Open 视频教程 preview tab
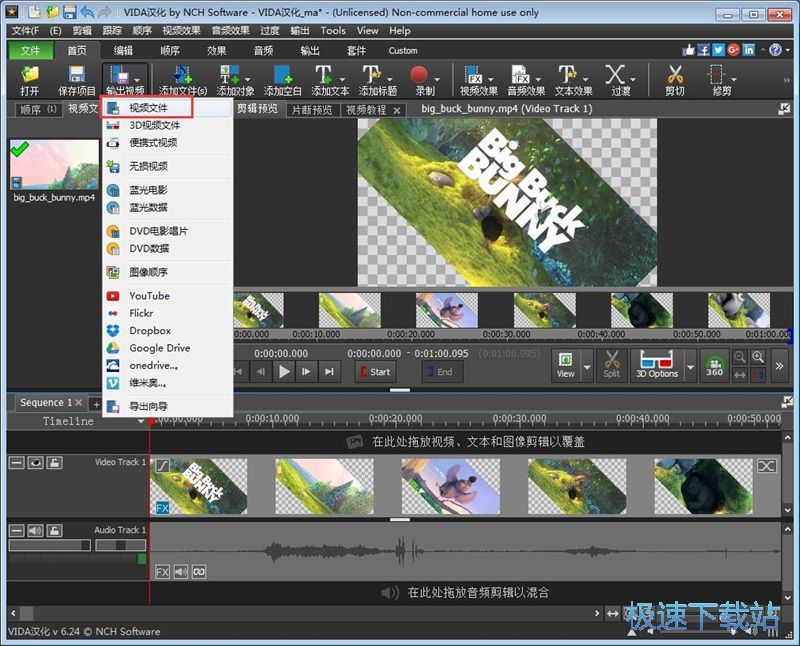The width and height of the screenshot is (800, 646). 366,110
